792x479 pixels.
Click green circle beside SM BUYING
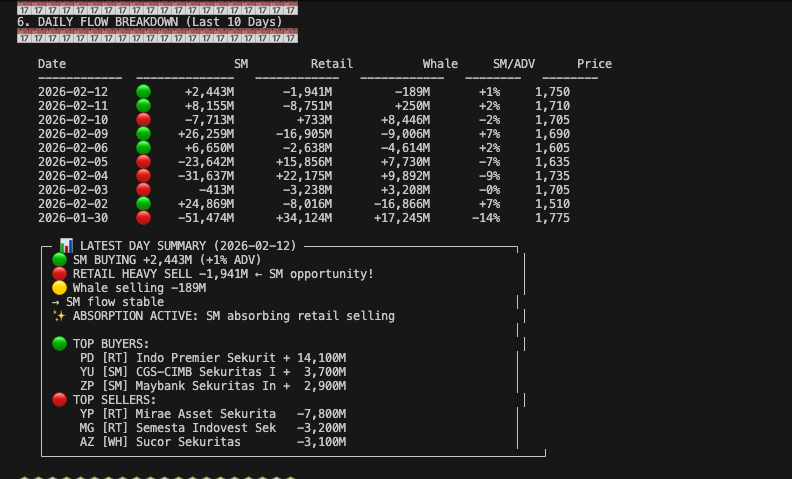tap(59, 260)
